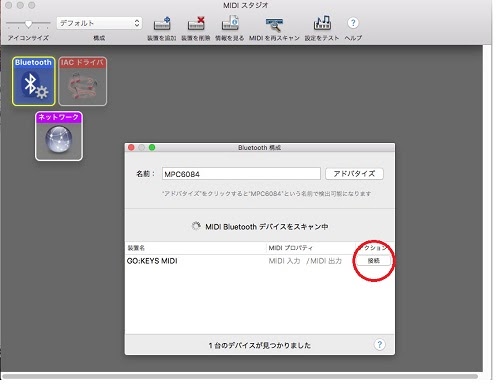Click the Add Device toolbar icon
500x388 pixels.
[162, 24]
